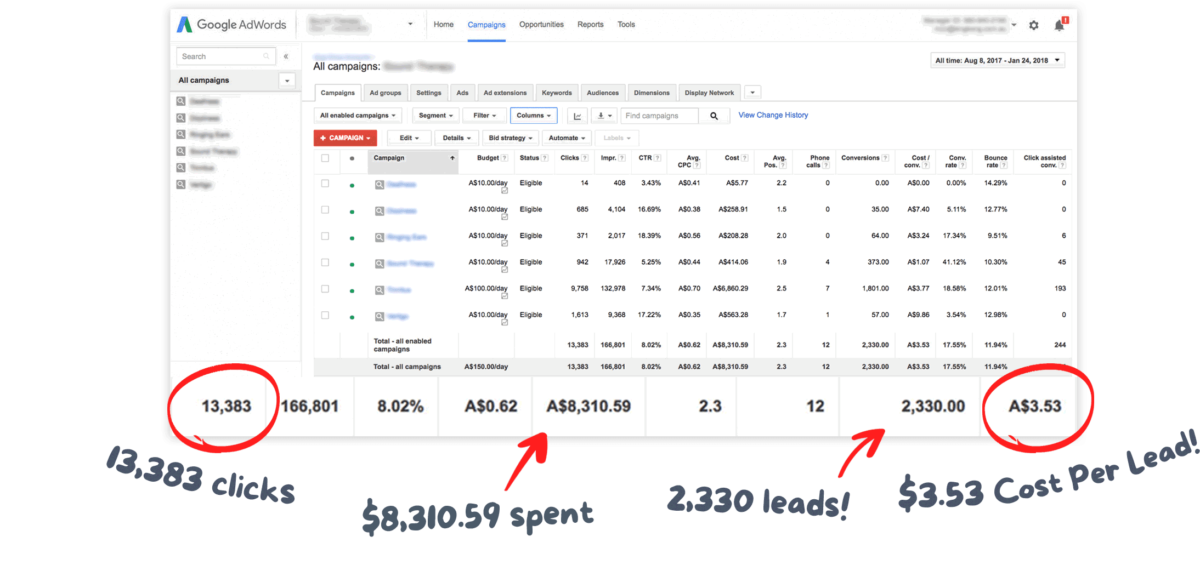Open the Columns dropdown

533,116
